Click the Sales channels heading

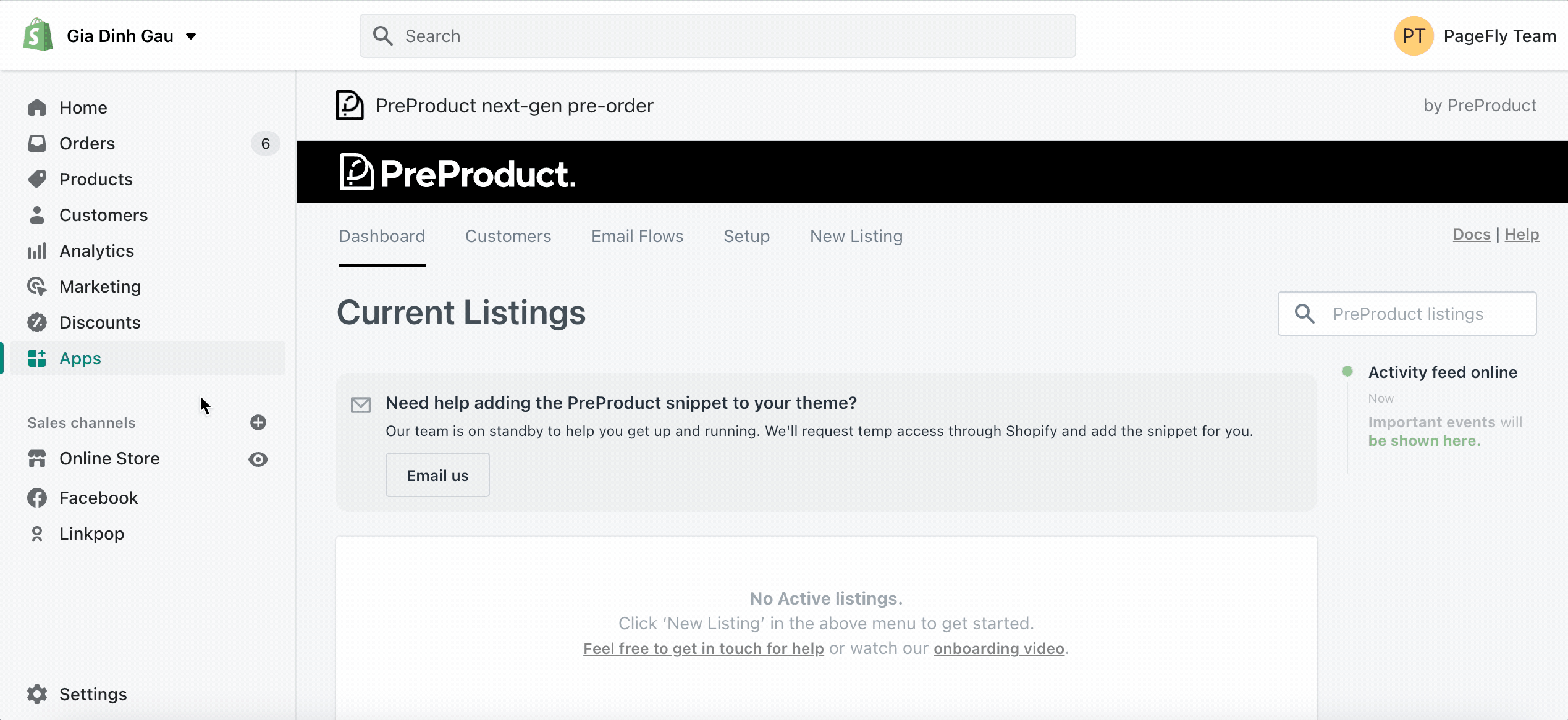[81, 422]
